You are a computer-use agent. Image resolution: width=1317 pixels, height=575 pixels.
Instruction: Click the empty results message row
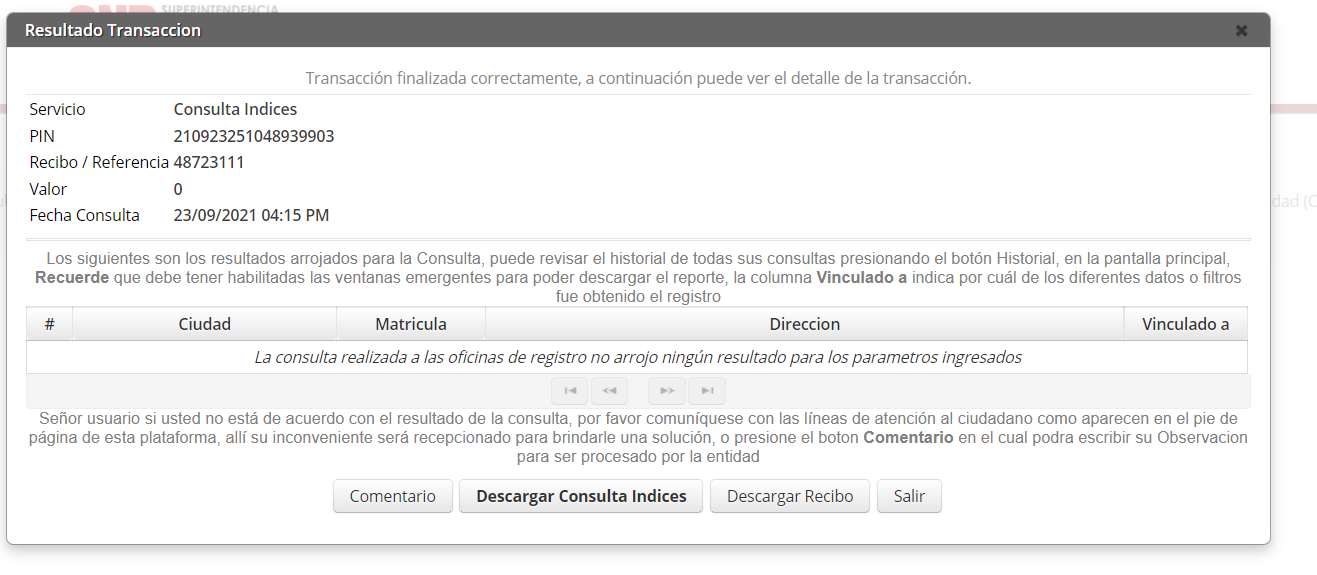click(x=637, y=357)
